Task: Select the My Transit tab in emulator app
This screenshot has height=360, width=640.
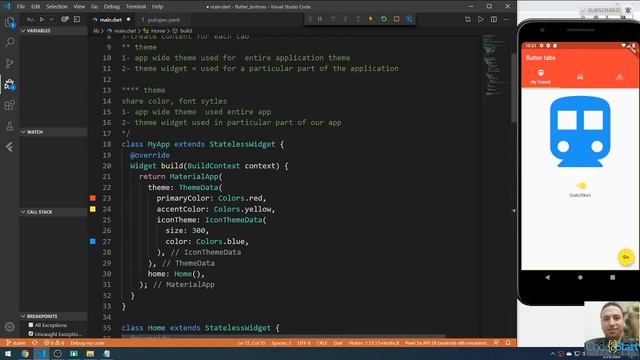Action: pyautogui.click(x=540, y=76)
